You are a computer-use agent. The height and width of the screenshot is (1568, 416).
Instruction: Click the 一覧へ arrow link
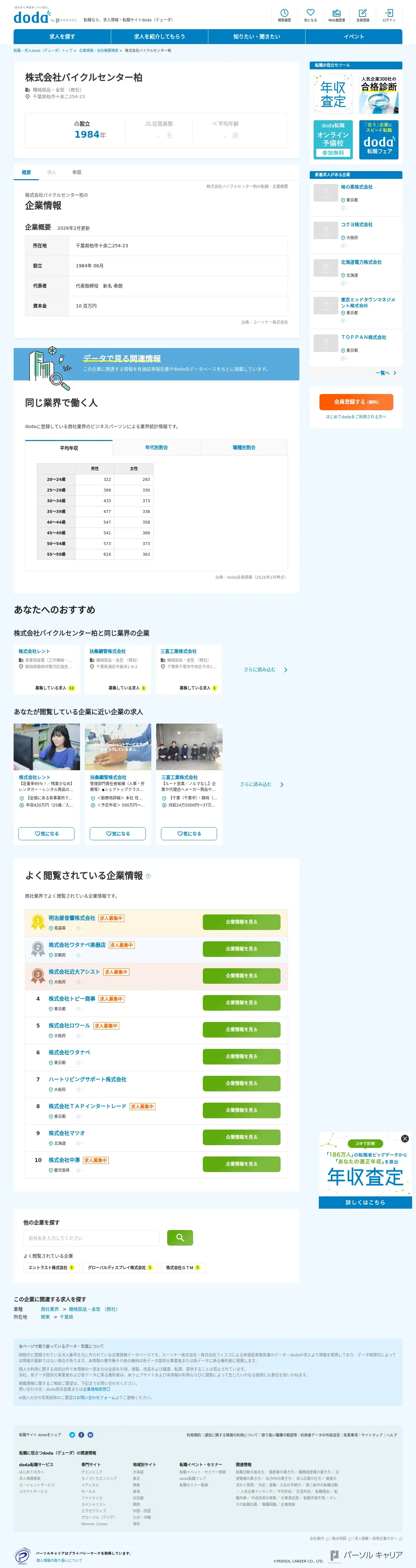(x=386, y=373)
